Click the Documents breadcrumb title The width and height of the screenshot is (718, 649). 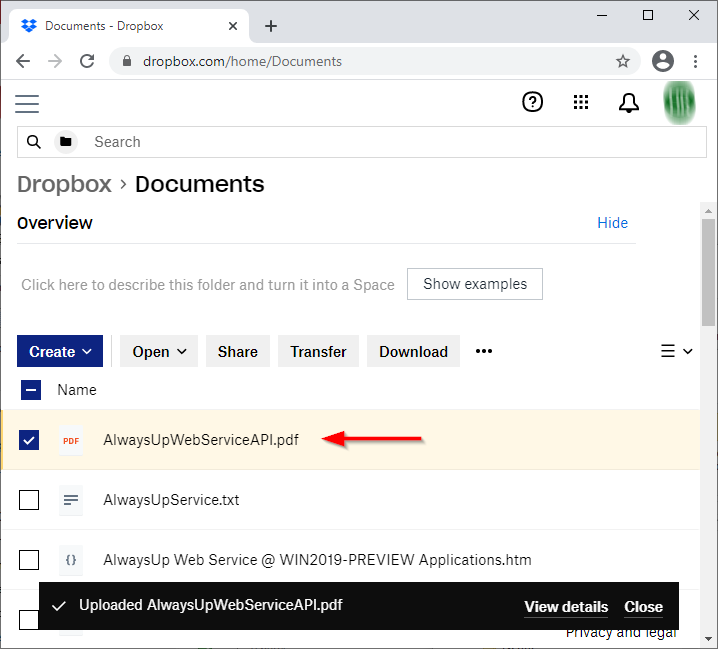(200, 184)
